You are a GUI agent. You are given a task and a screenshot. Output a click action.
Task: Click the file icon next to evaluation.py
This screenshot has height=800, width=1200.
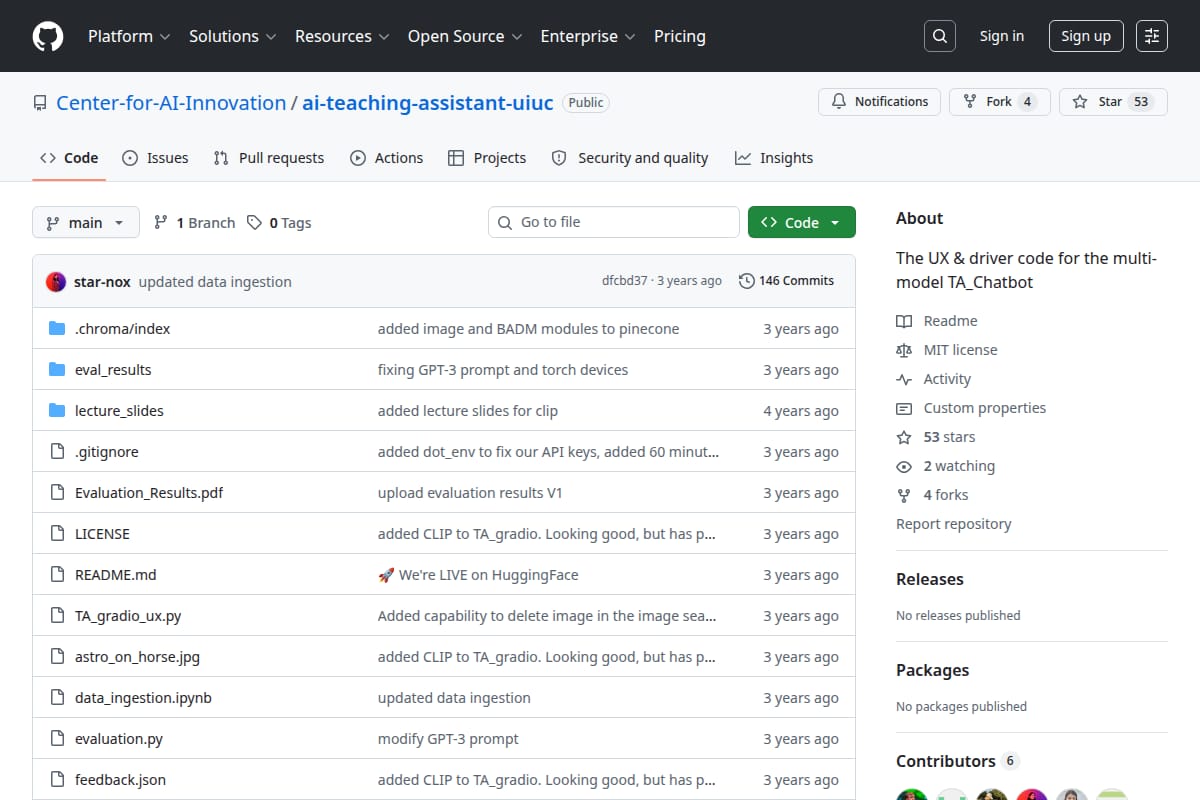tap(57, 739)
